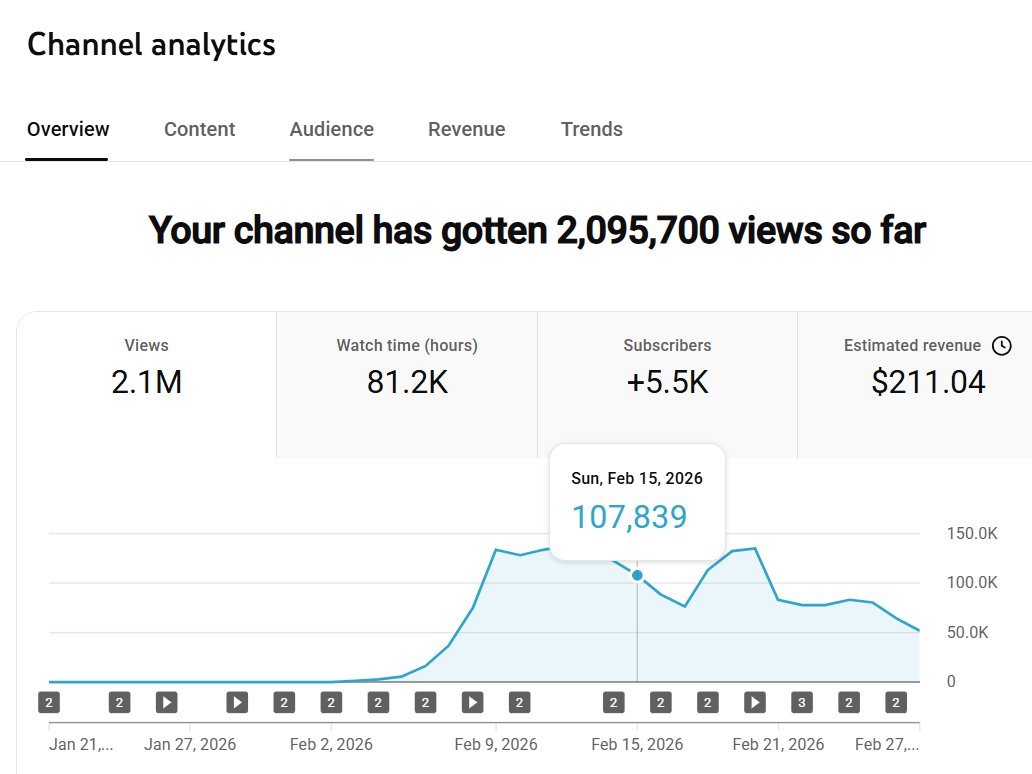Click the rightmost '2' video badge on timeline
This screenshot has height=774, width=1032.
[x=896, y=702]
